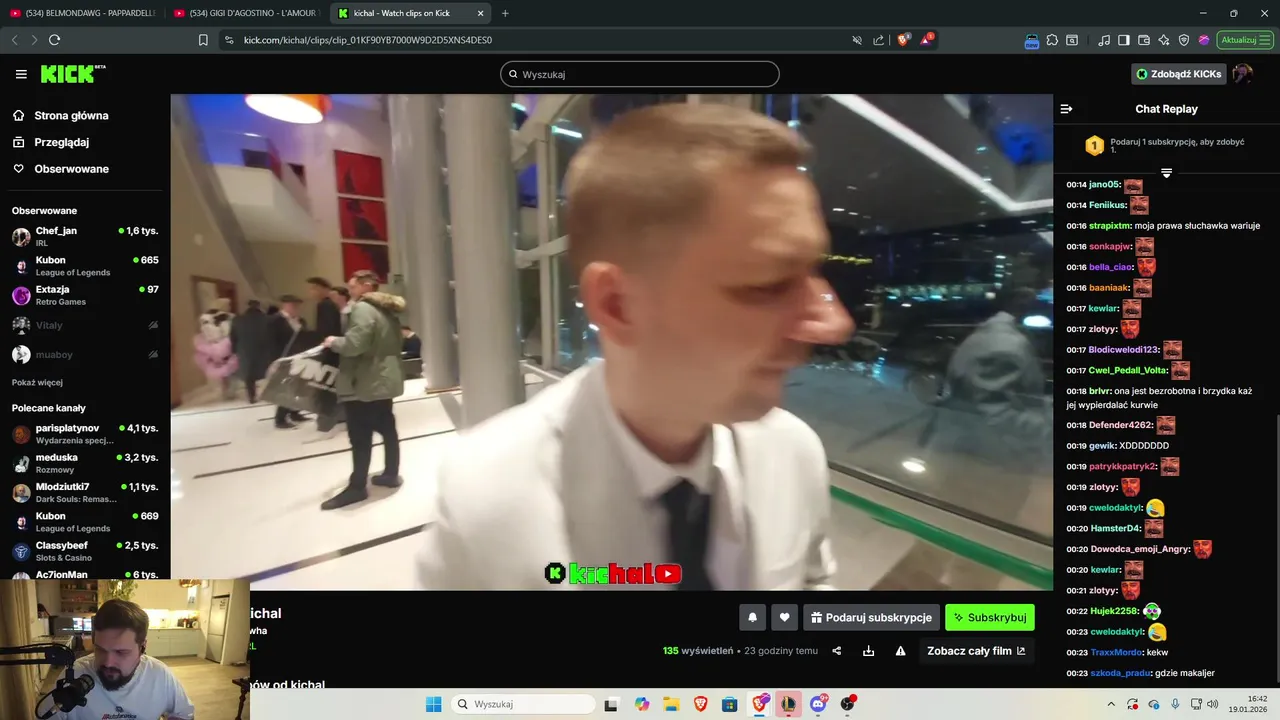Open Vitaly offline channel
This screenshot has height=720, width=1280.
[x=85, y=325]
